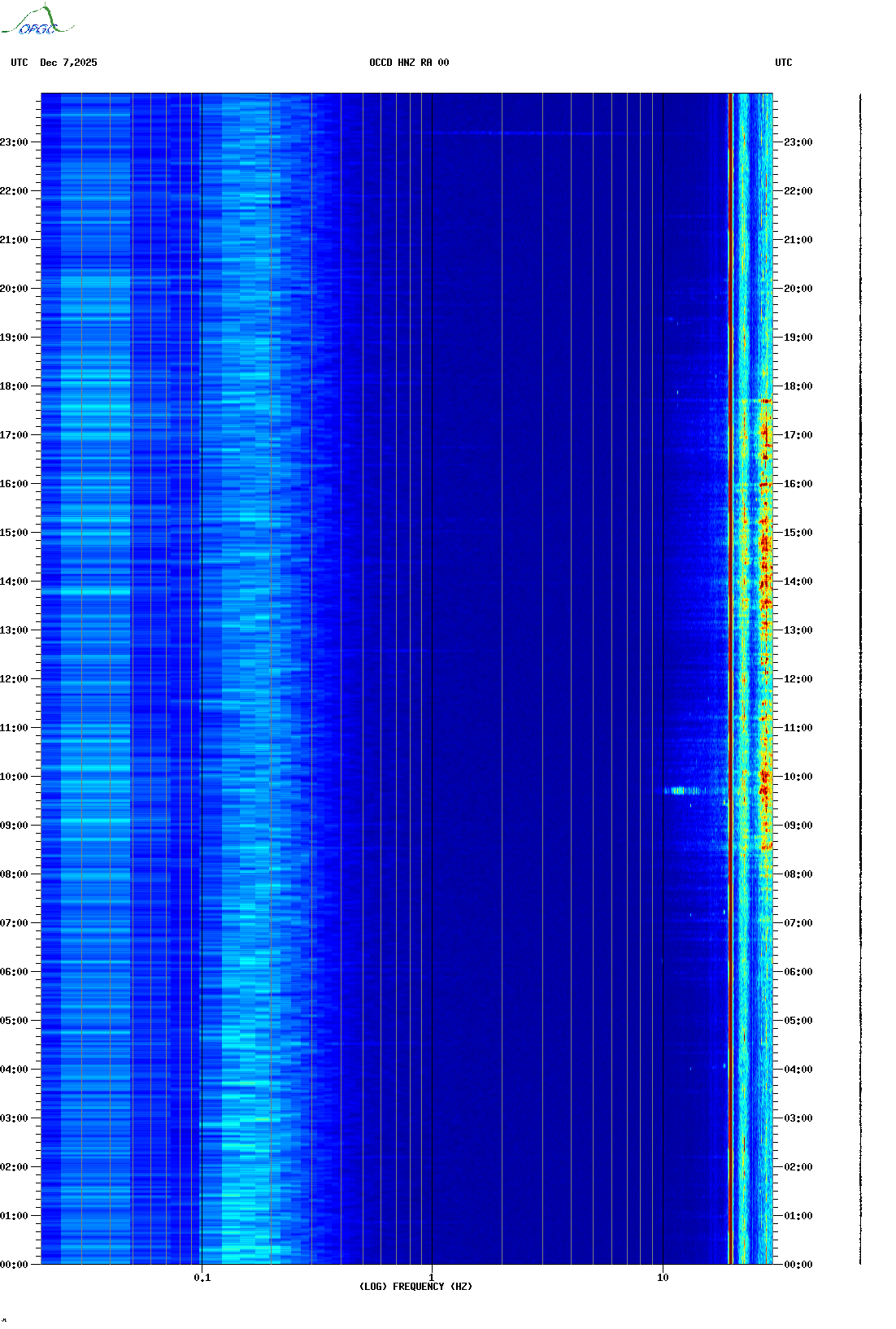Click the 00:00 label on the left axis
Image resolution: width=896 pixels, height=1329 pixels.
[14, 1265]
